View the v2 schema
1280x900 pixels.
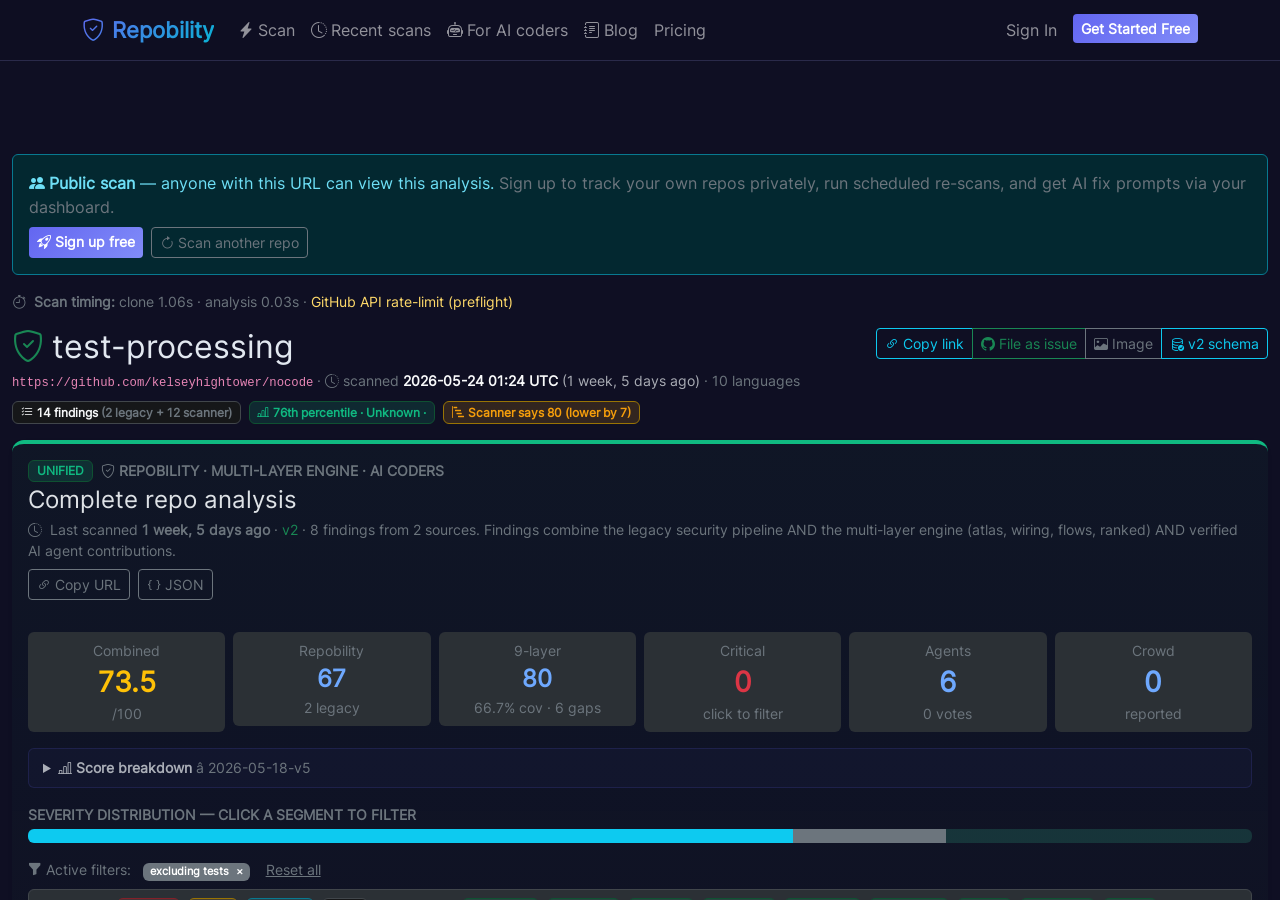[x=1214, y=343]
